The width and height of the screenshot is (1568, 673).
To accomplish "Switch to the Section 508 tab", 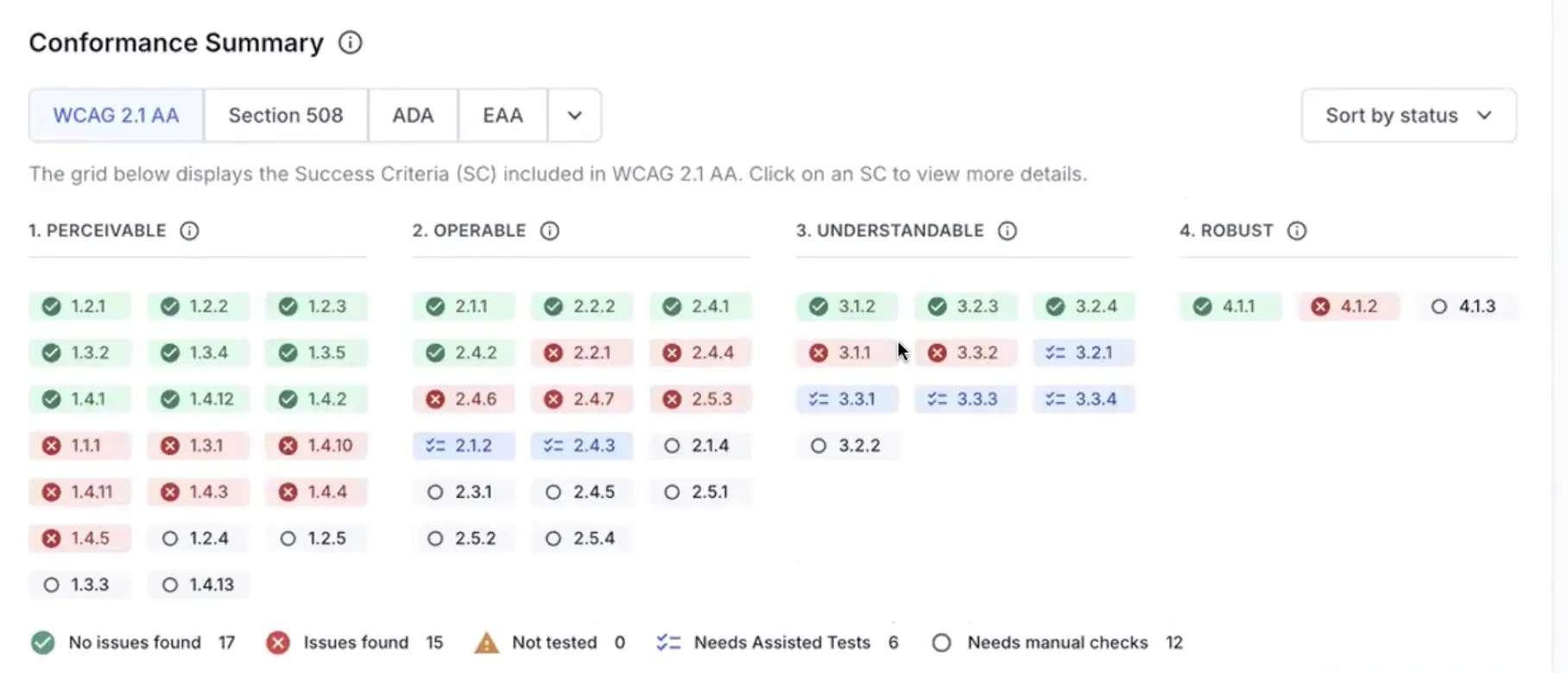I will 285,115.
